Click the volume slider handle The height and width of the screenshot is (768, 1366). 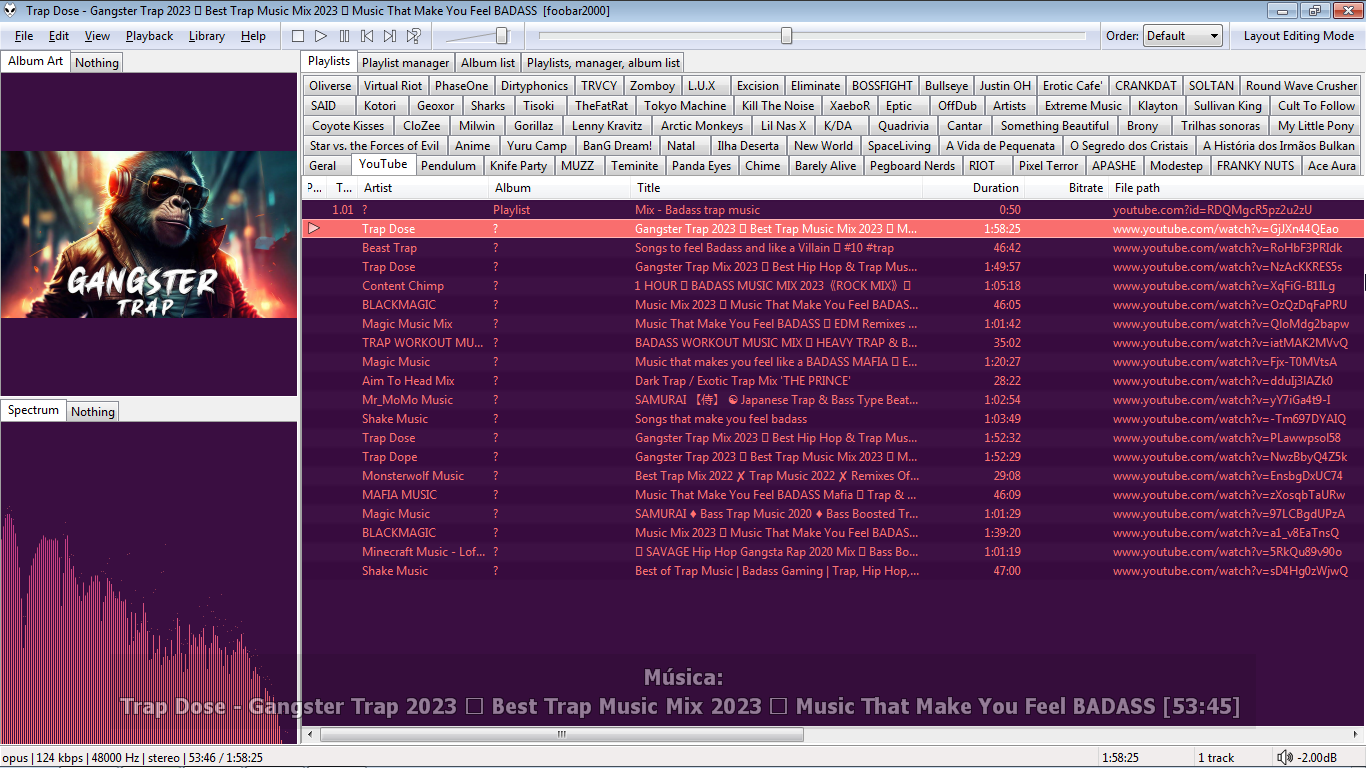502,36
